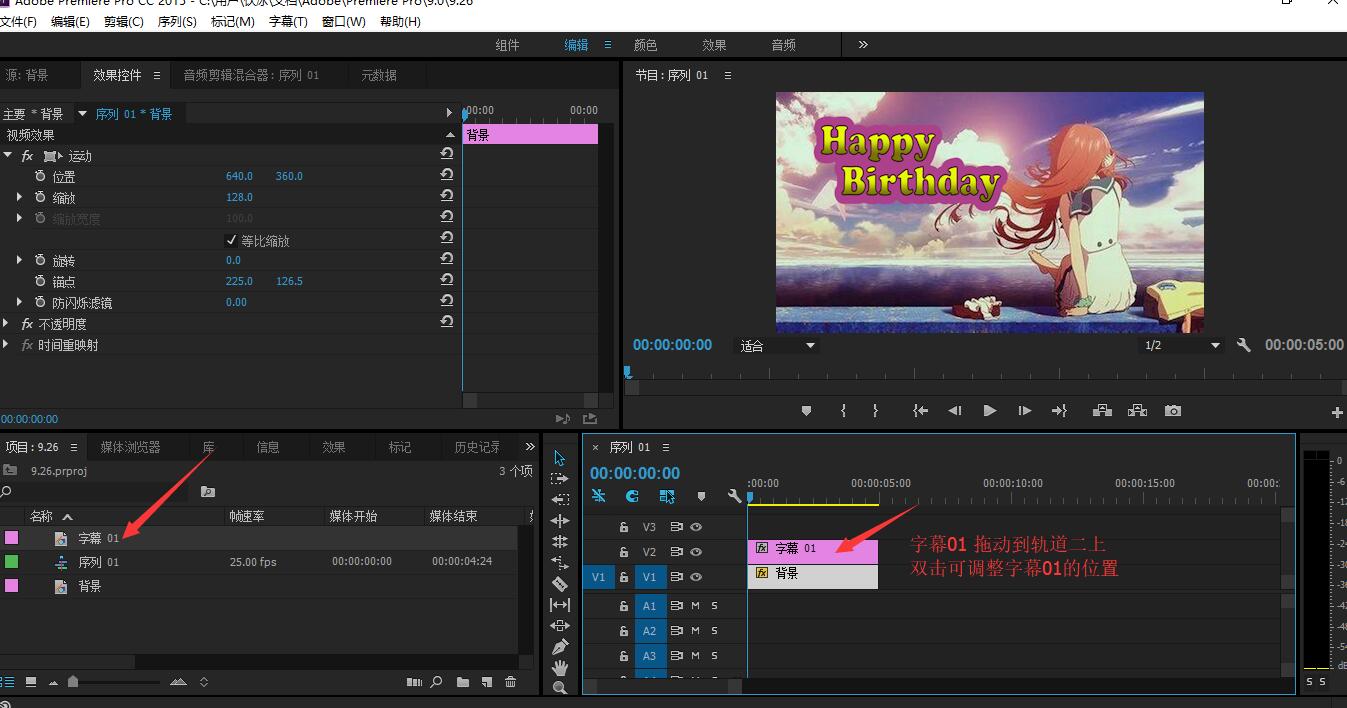Collapse the Motion effect
Viewport: 1347px width, 708px height.
[7, 155]
